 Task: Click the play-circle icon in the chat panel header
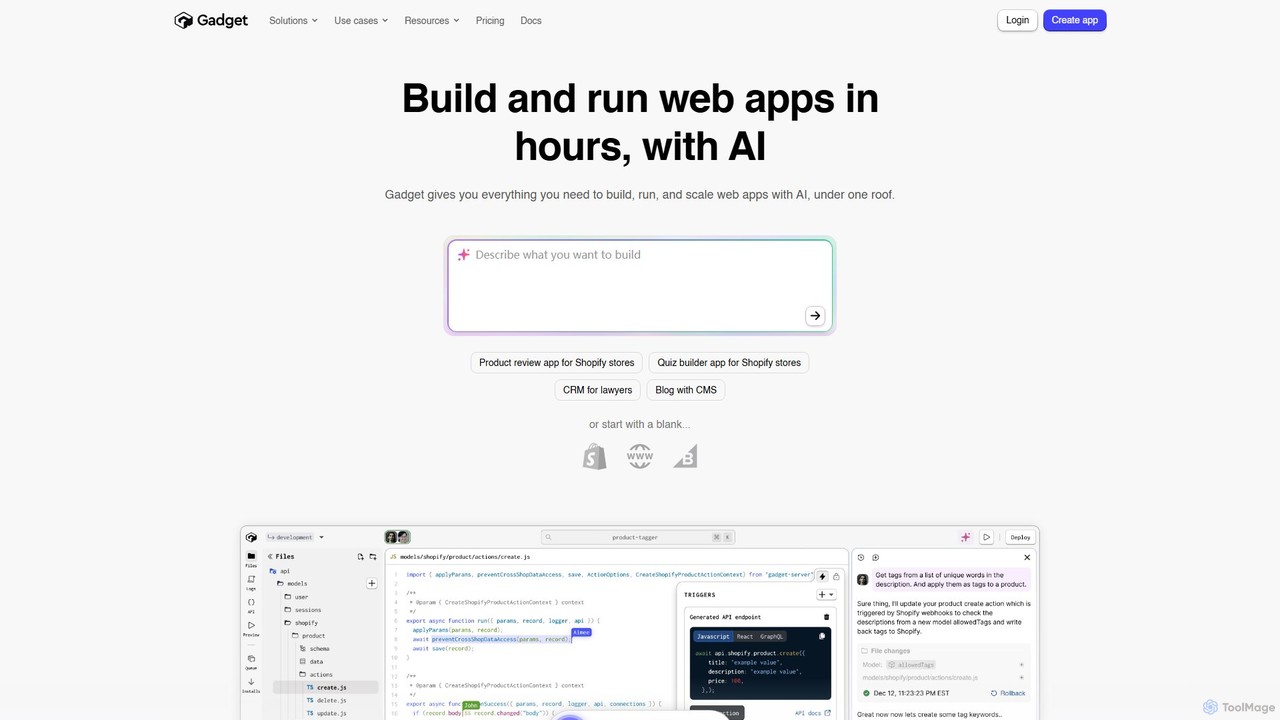pos(875,557)
